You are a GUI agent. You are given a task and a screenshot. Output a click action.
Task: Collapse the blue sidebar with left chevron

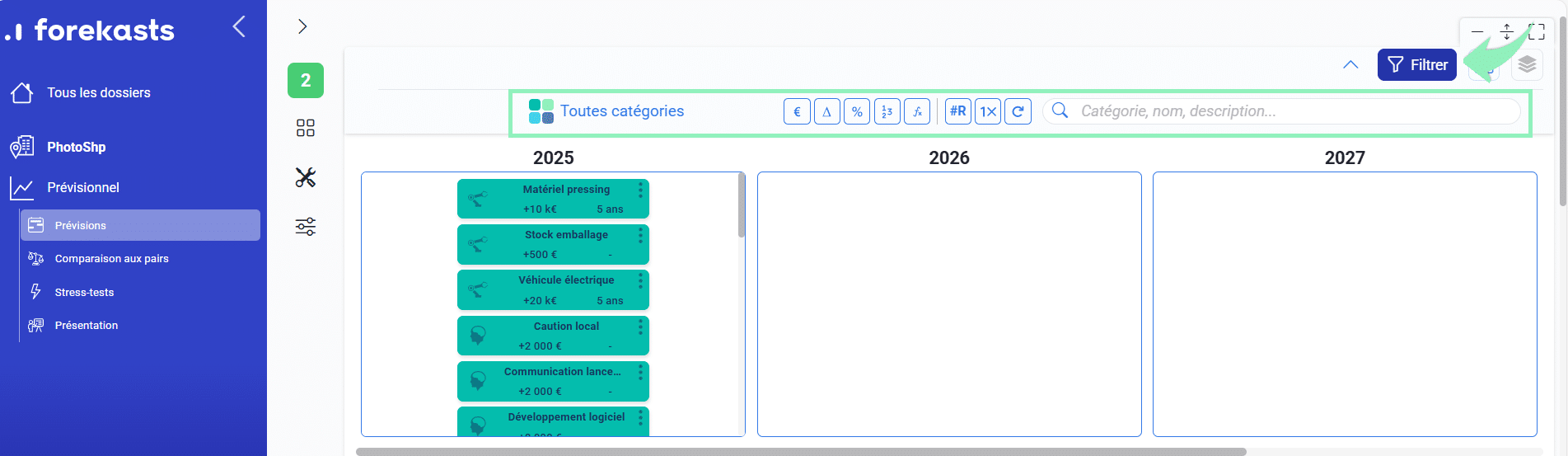239,26
